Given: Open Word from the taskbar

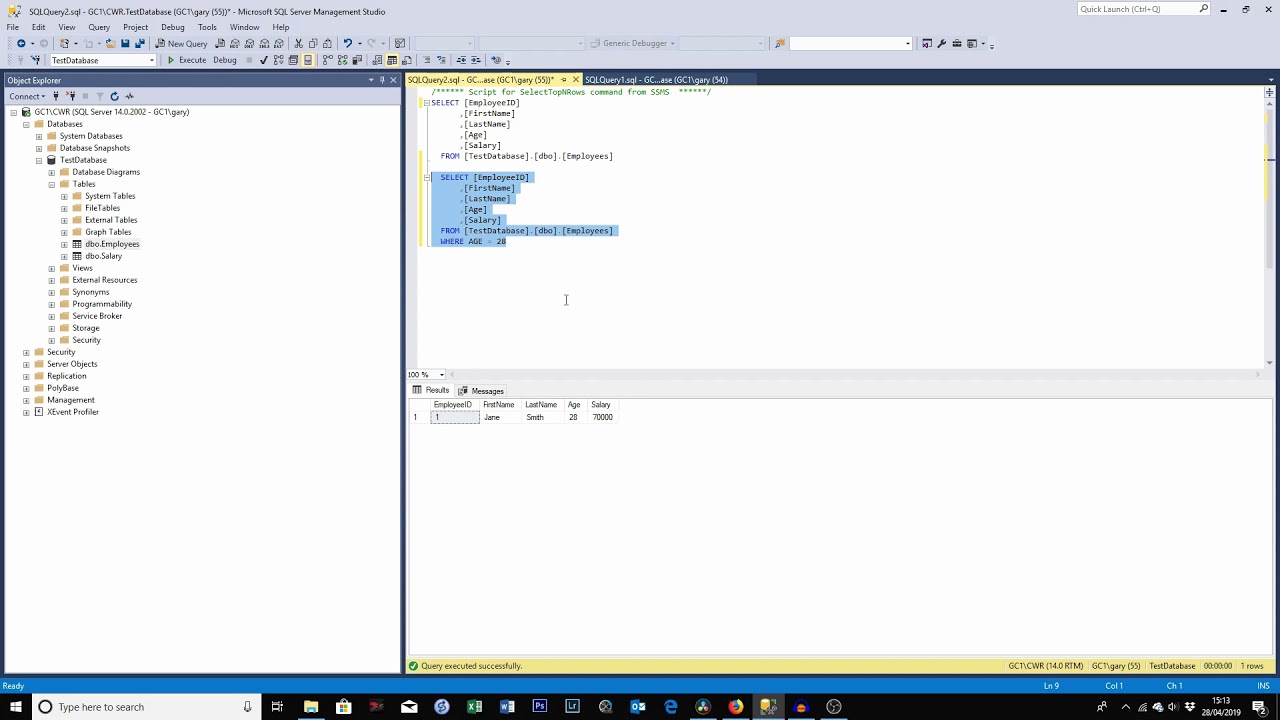Looking at the screenshot, I should pos(507,707).
